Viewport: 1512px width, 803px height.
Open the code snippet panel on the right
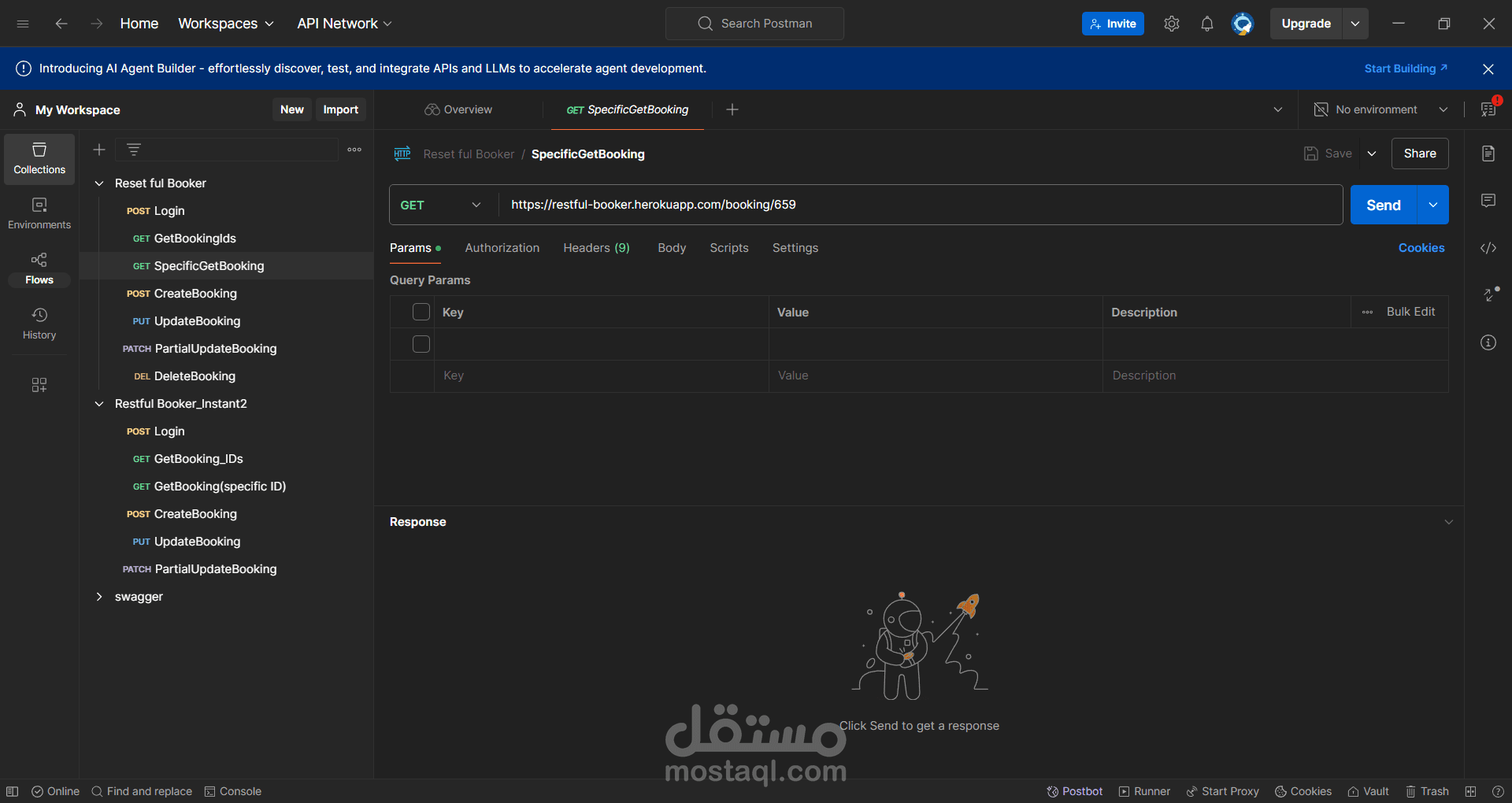tap(1488, 247)
